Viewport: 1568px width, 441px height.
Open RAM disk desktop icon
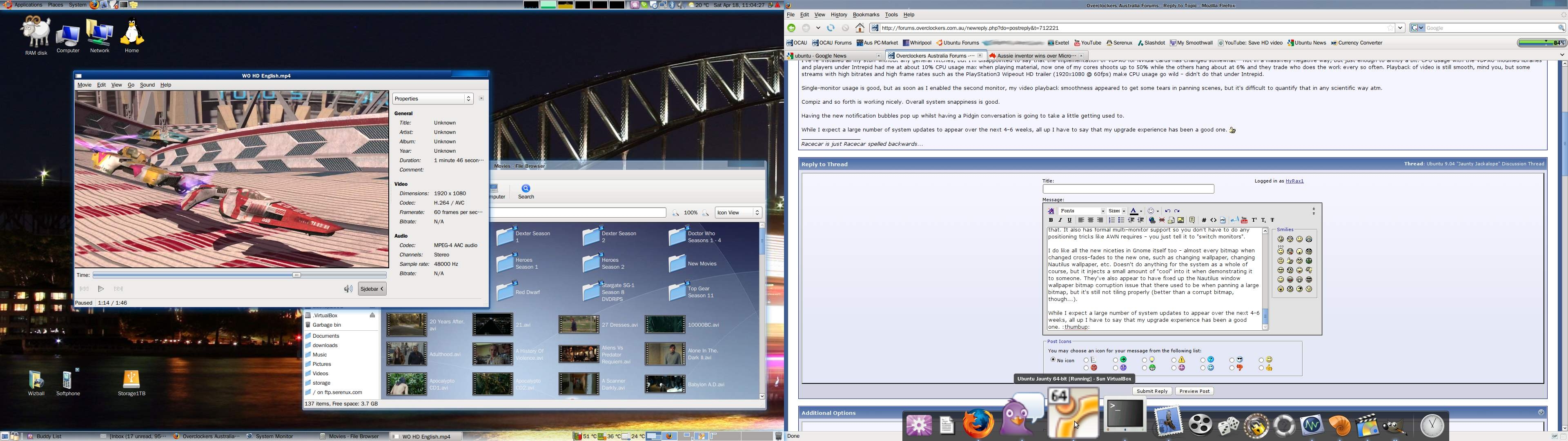coord(36,36)
